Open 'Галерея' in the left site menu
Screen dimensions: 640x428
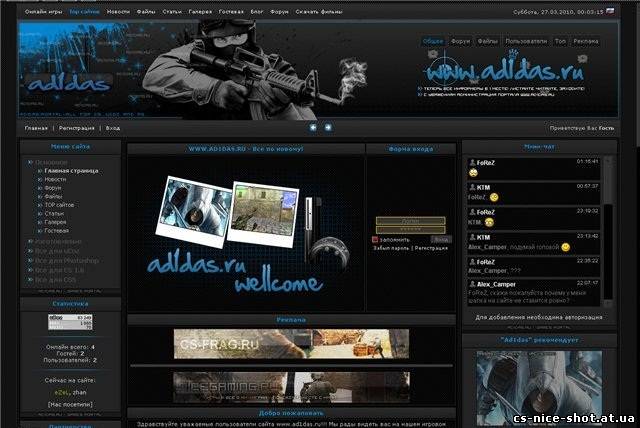coord(55,222)
